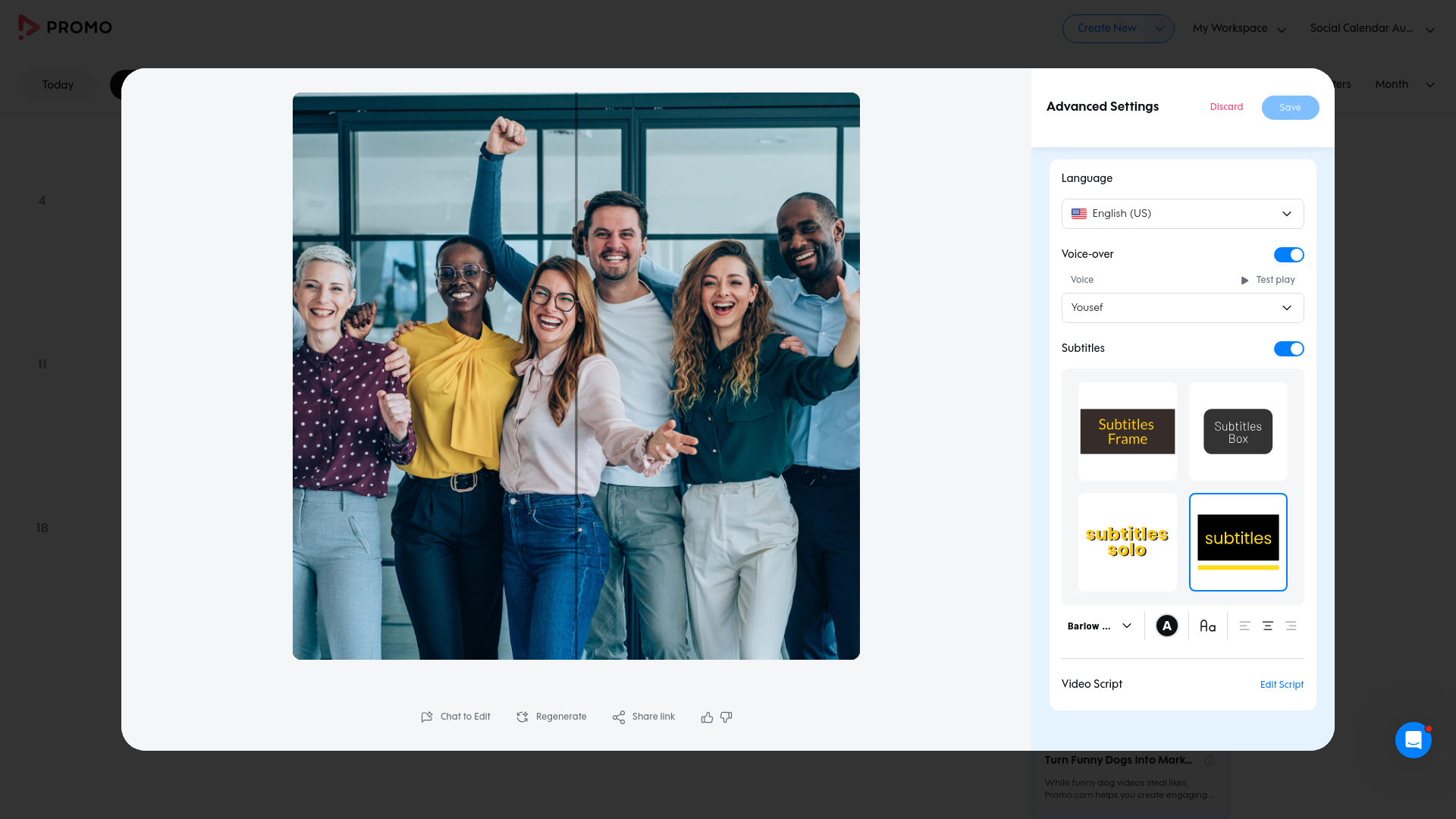Open the subtitle text color picker
1456x819 pixels.
click(x=1167, y=626)
